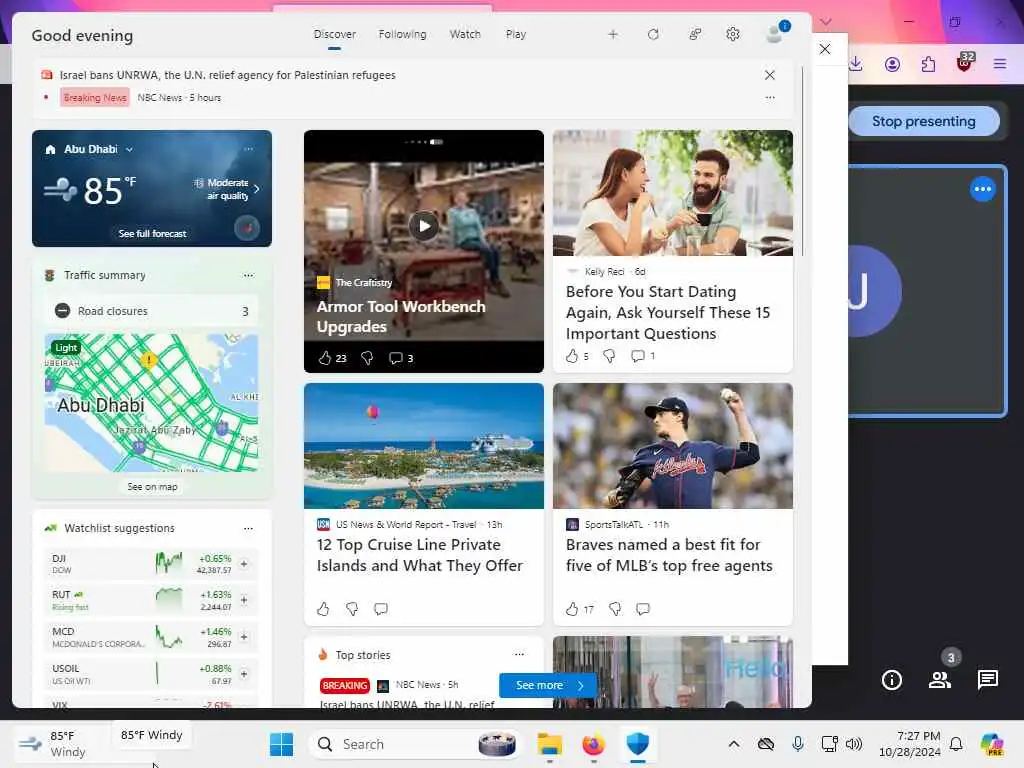Viewport: 1024px width, 768px height.
Task: Open comments on the Braves article
Action: [643, 609]
